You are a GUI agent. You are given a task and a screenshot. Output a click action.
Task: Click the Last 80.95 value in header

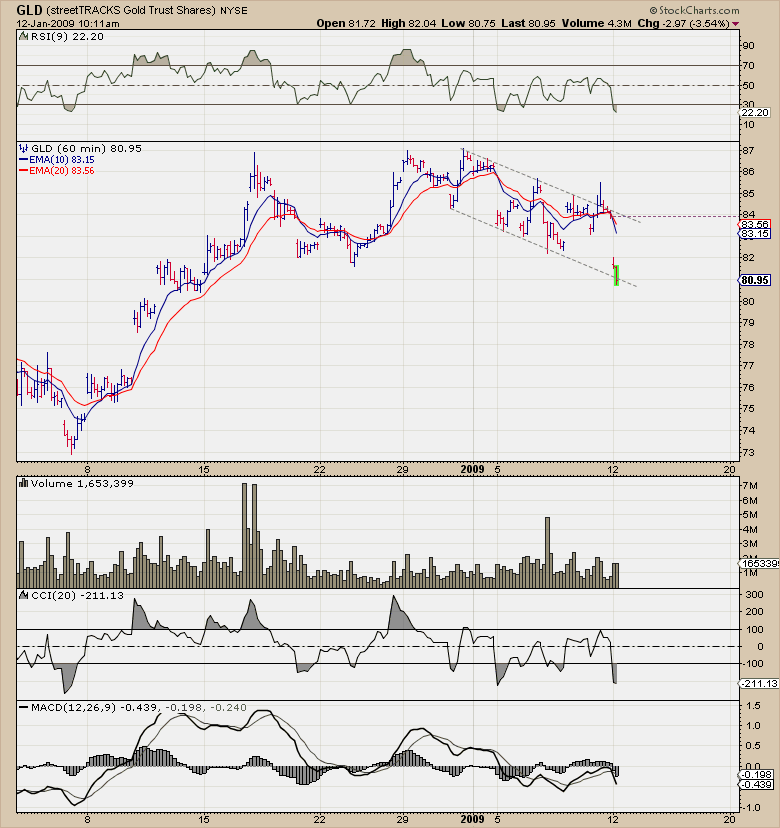pos(528,23)
